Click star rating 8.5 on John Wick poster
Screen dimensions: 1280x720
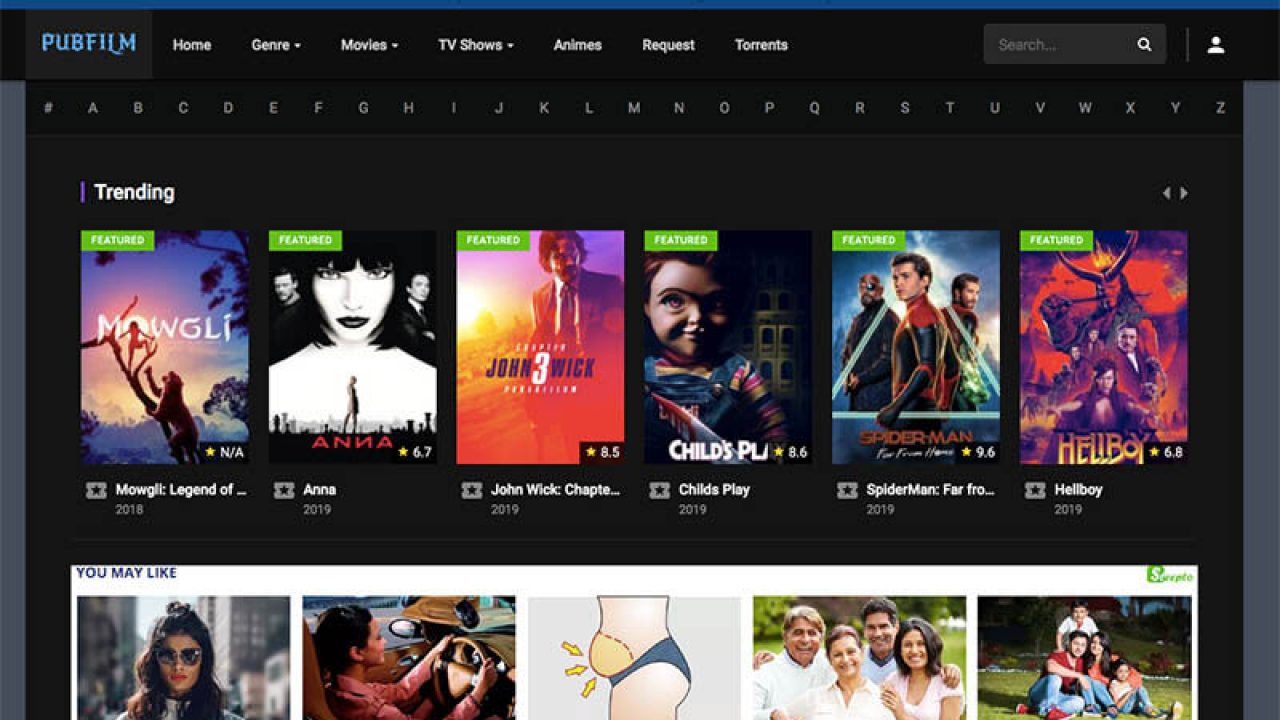tap(602, 452)
